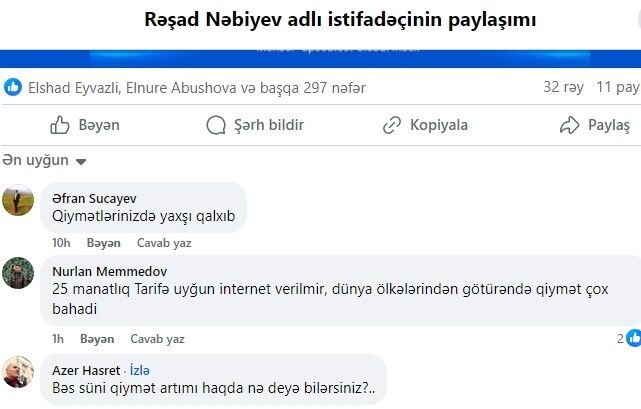The height and width of the screenshot is (409, 641).
Task: Open the Əfran Sucayev name link
Action: (x=94, y=198)
